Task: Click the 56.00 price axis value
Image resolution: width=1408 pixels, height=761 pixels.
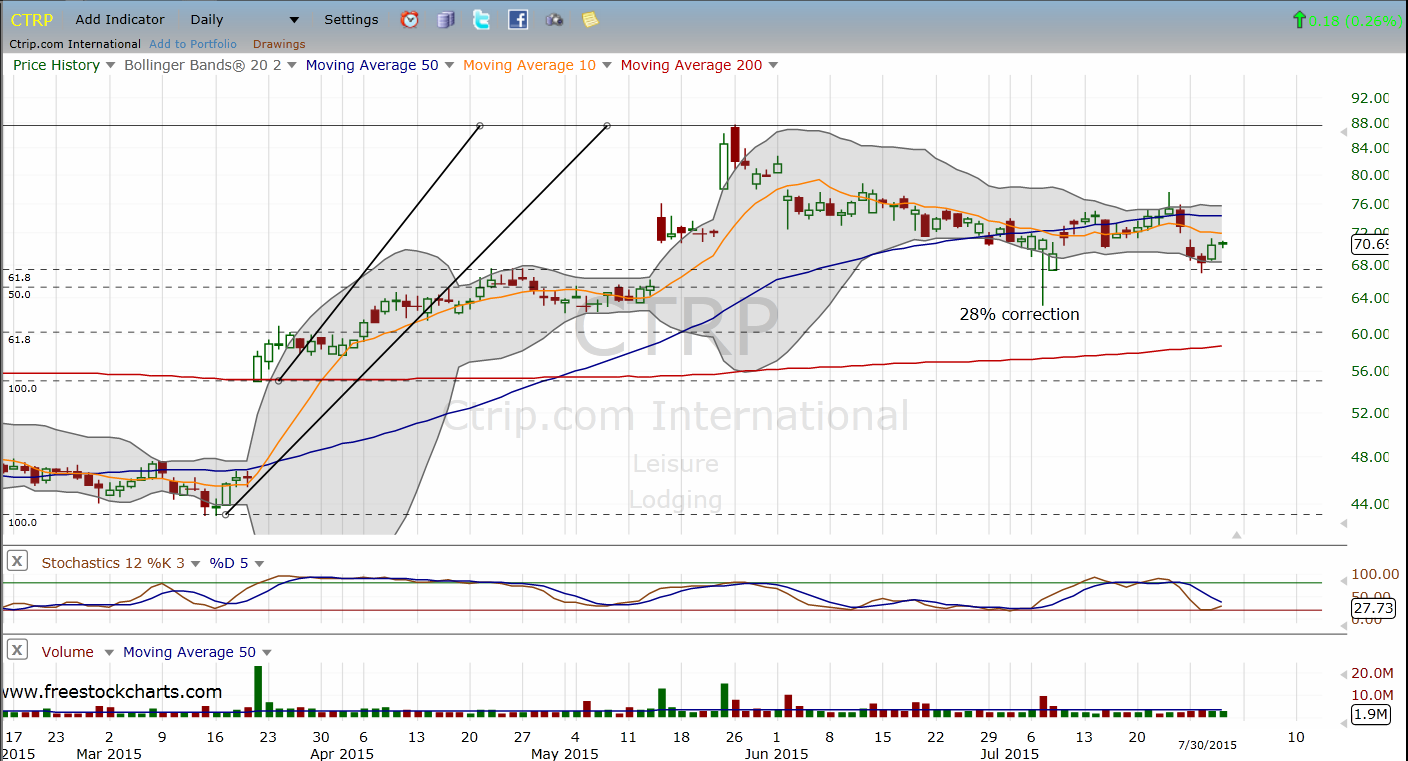Action: click(x=1370, y=371)
